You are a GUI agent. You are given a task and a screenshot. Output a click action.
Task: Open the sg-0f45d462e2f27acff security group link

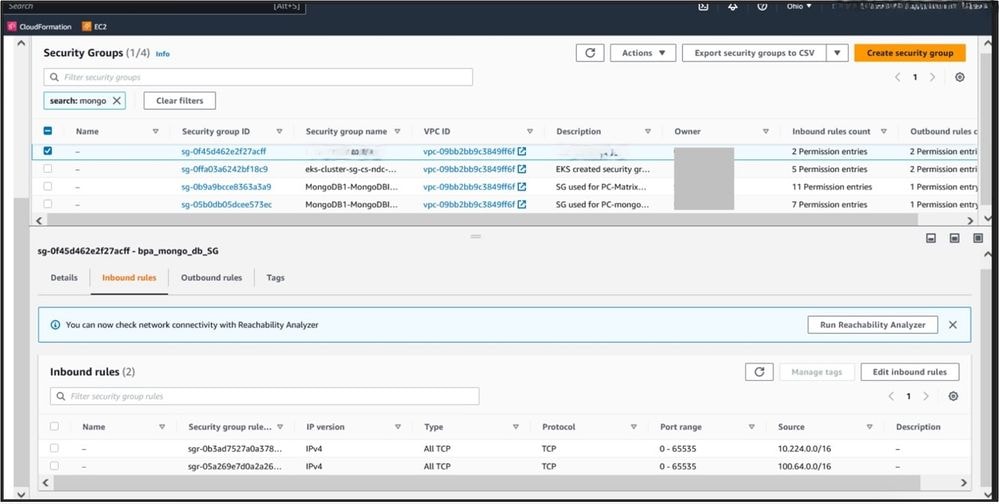tap(224, 152)
